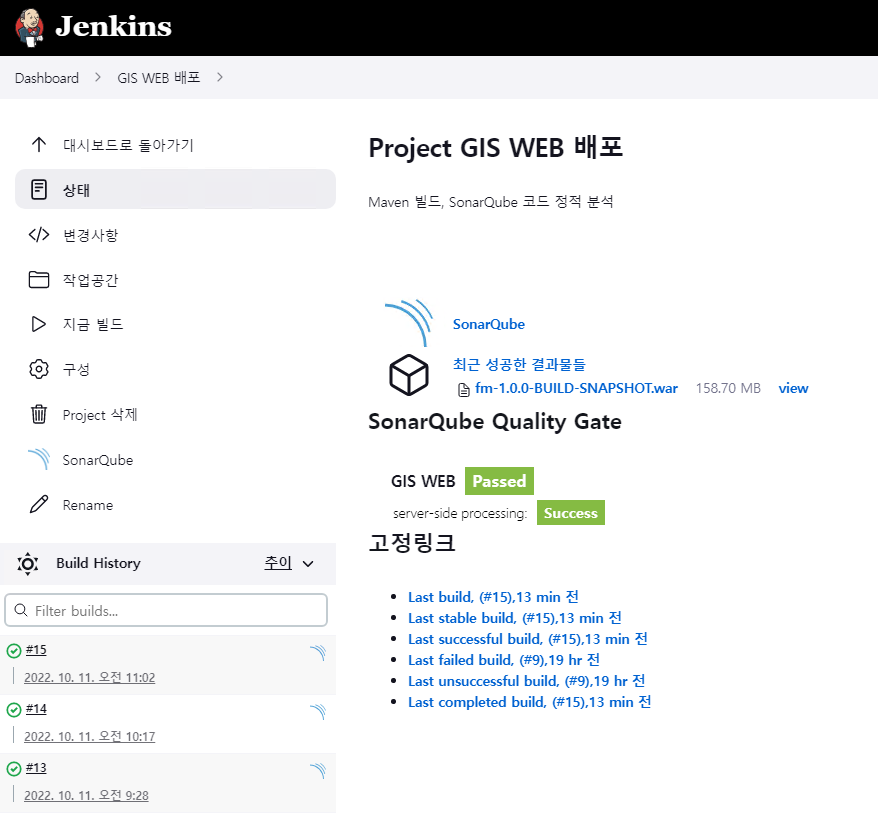
Task: Click the up arrow back-to-dashboard icon
Action: pyautogui.click(x=39, y=145)
